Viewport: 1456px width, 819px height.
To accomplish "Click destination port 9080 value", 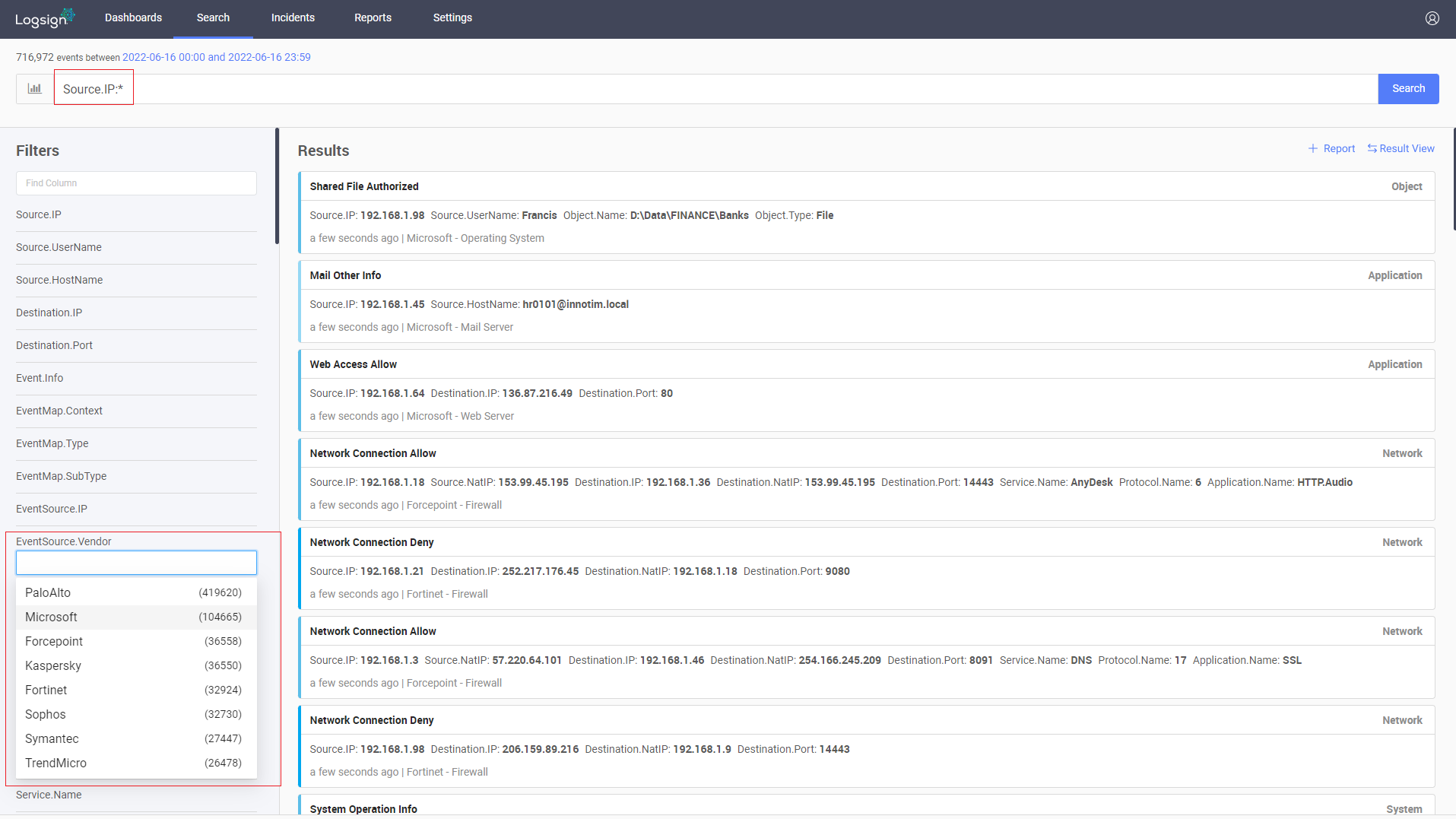I will [837, 571].
